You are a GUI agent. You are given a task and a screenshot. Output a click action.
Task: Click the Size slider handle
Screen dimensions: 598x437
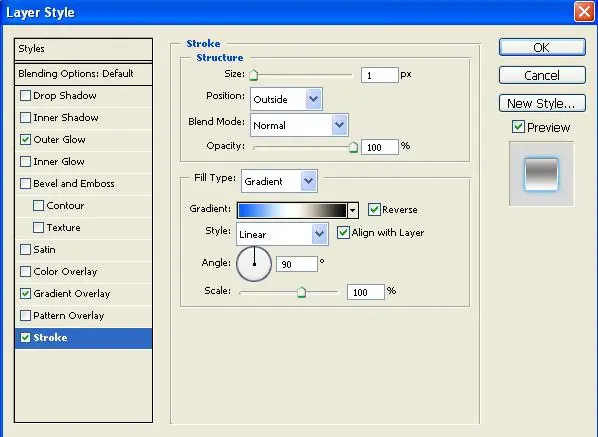click(x=254, y=75)
